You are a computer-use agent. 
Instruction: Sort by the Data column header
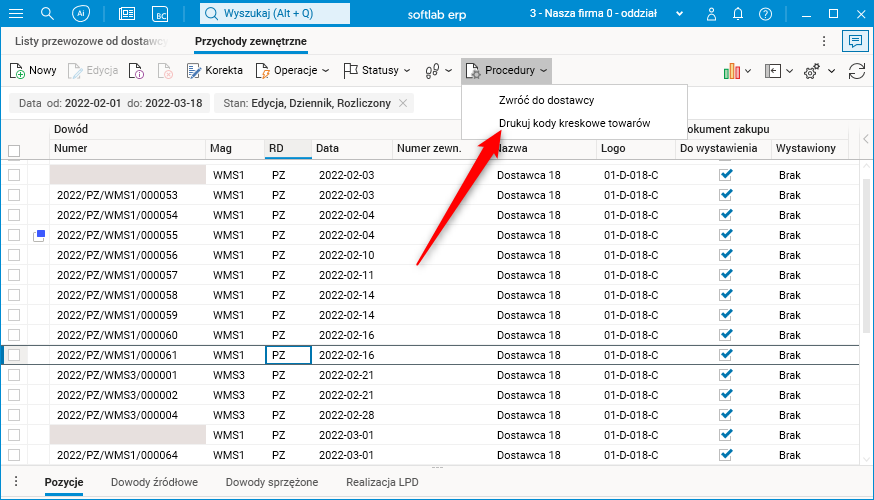pos(352,148)
